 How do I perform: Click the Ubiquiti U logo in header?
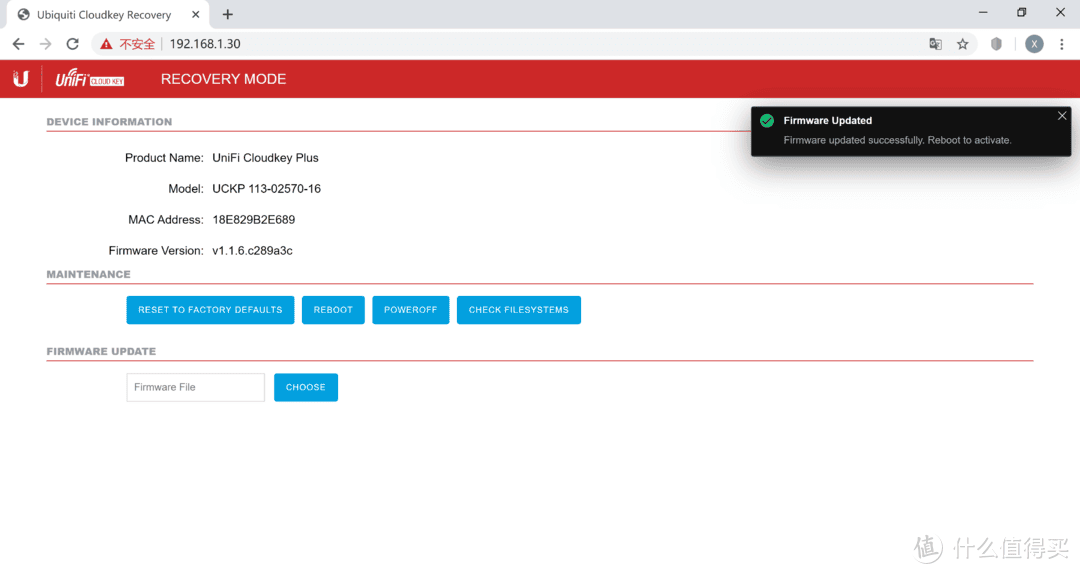click(20, 79)
